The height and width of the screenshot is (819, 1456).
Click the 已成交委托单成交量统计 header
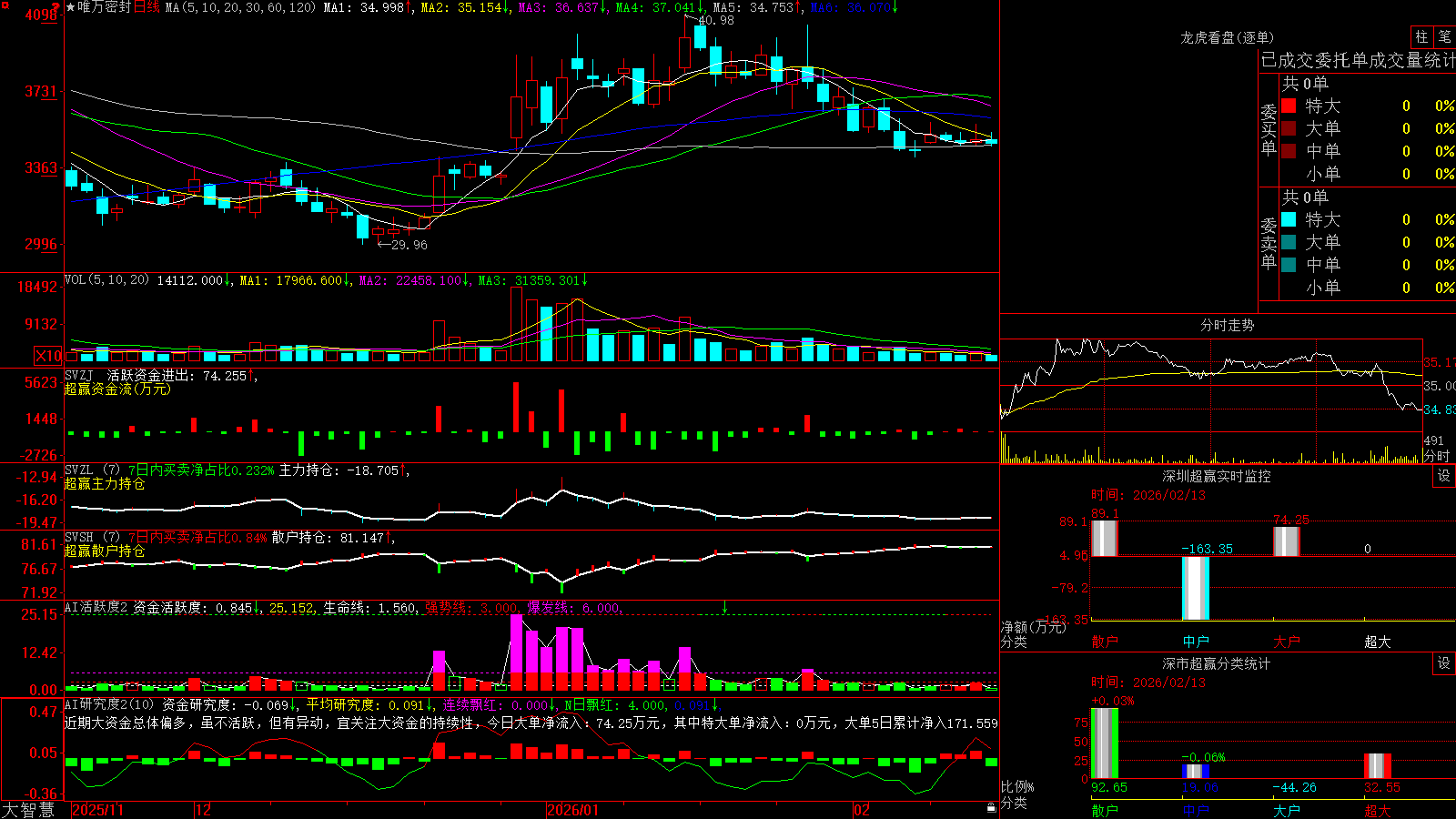pyautogui.click(x=1358, y=60)
